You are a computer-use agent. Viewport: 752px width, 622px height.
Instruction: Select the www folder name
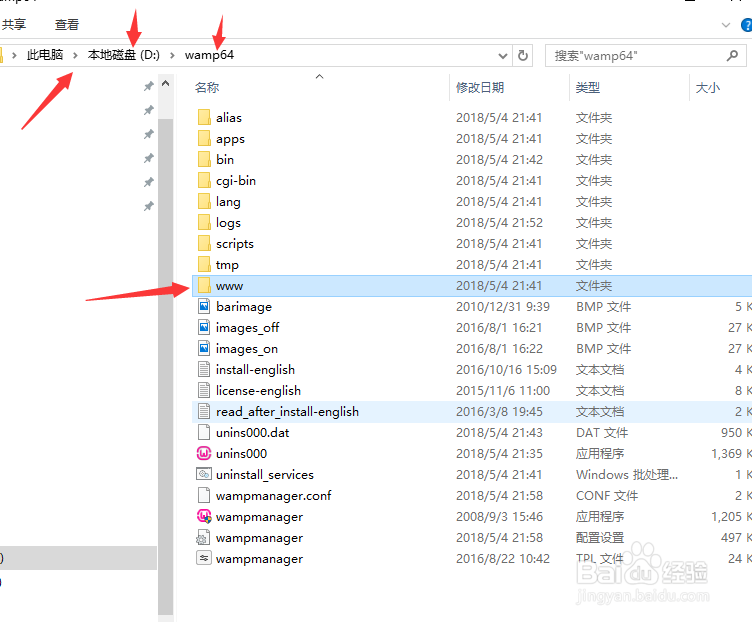click(x=229, y=286)
